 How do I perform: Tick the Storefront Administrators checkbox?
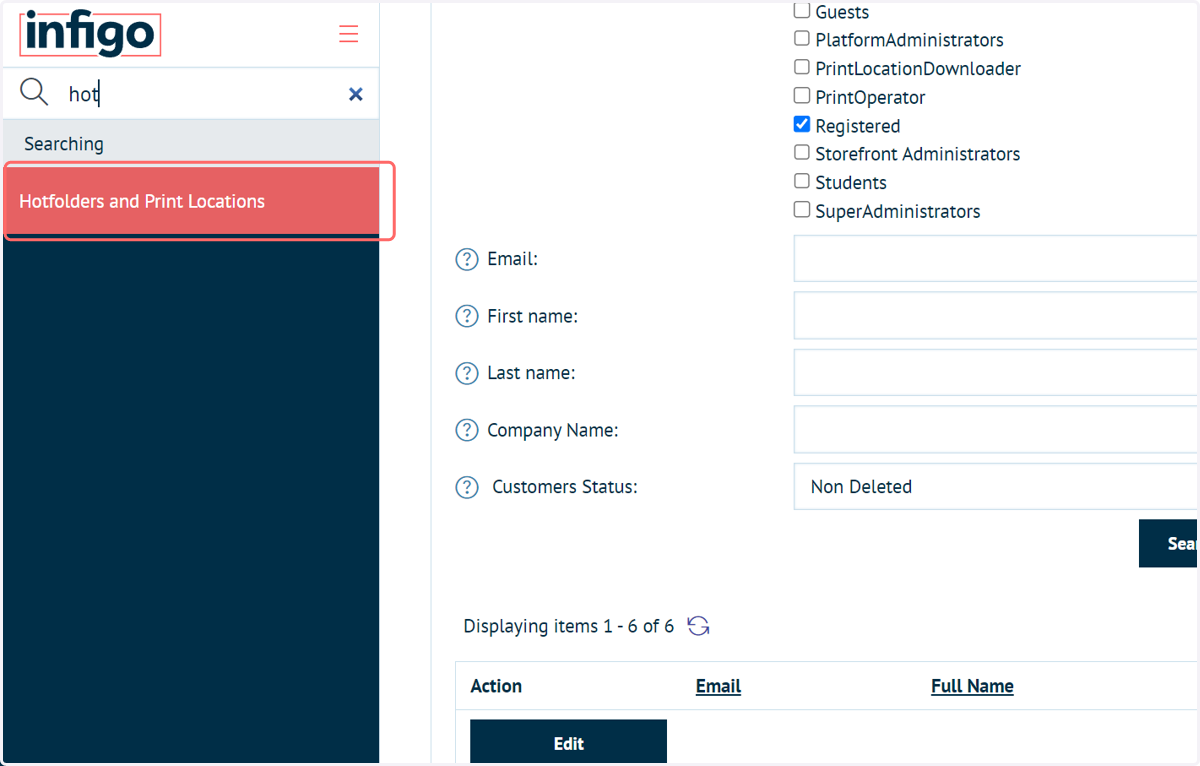pos(802,153)
